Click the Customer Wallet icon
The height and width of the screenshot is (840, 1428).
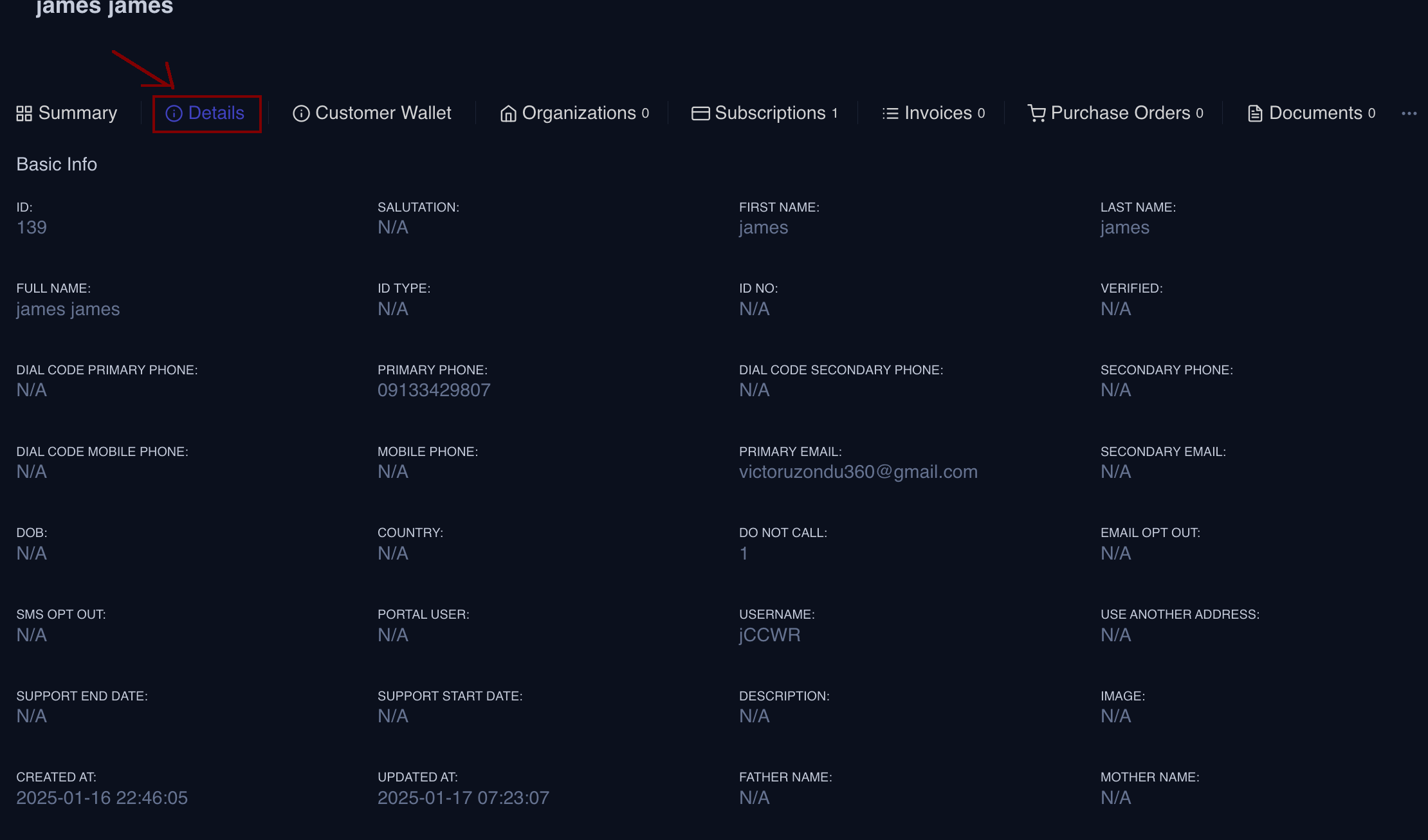pos(301,114)
